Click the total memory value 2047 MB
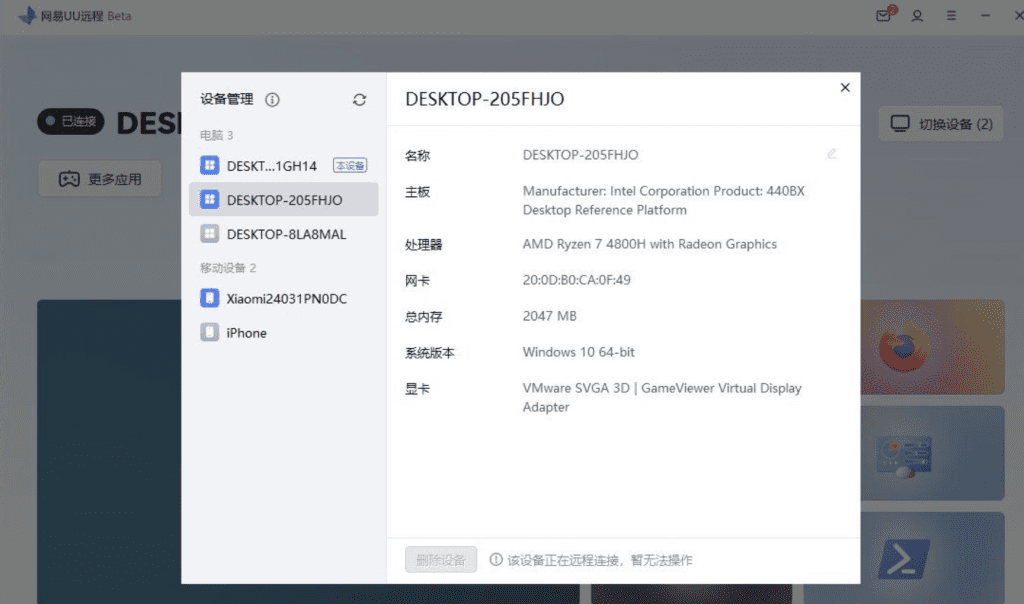The image size is (1024, 604). (x=550, y=316)
